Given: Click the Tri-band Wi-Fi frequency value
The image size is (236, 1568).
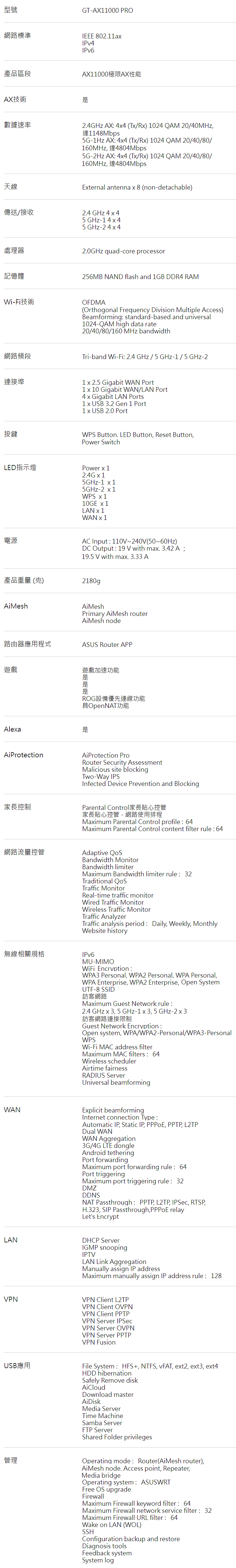Looking at the screenshot, I should [x=145, y=357].
